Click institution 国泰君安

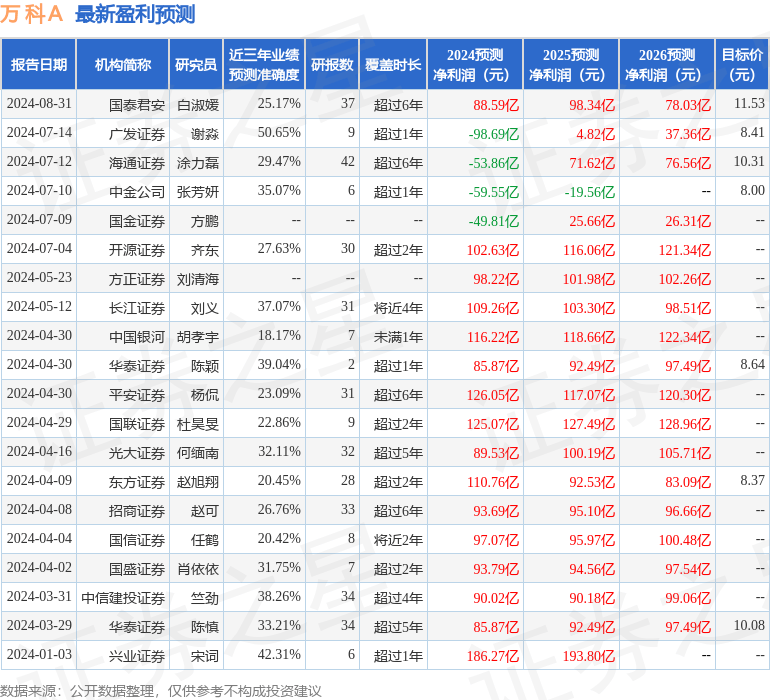[x=137, y=105]
